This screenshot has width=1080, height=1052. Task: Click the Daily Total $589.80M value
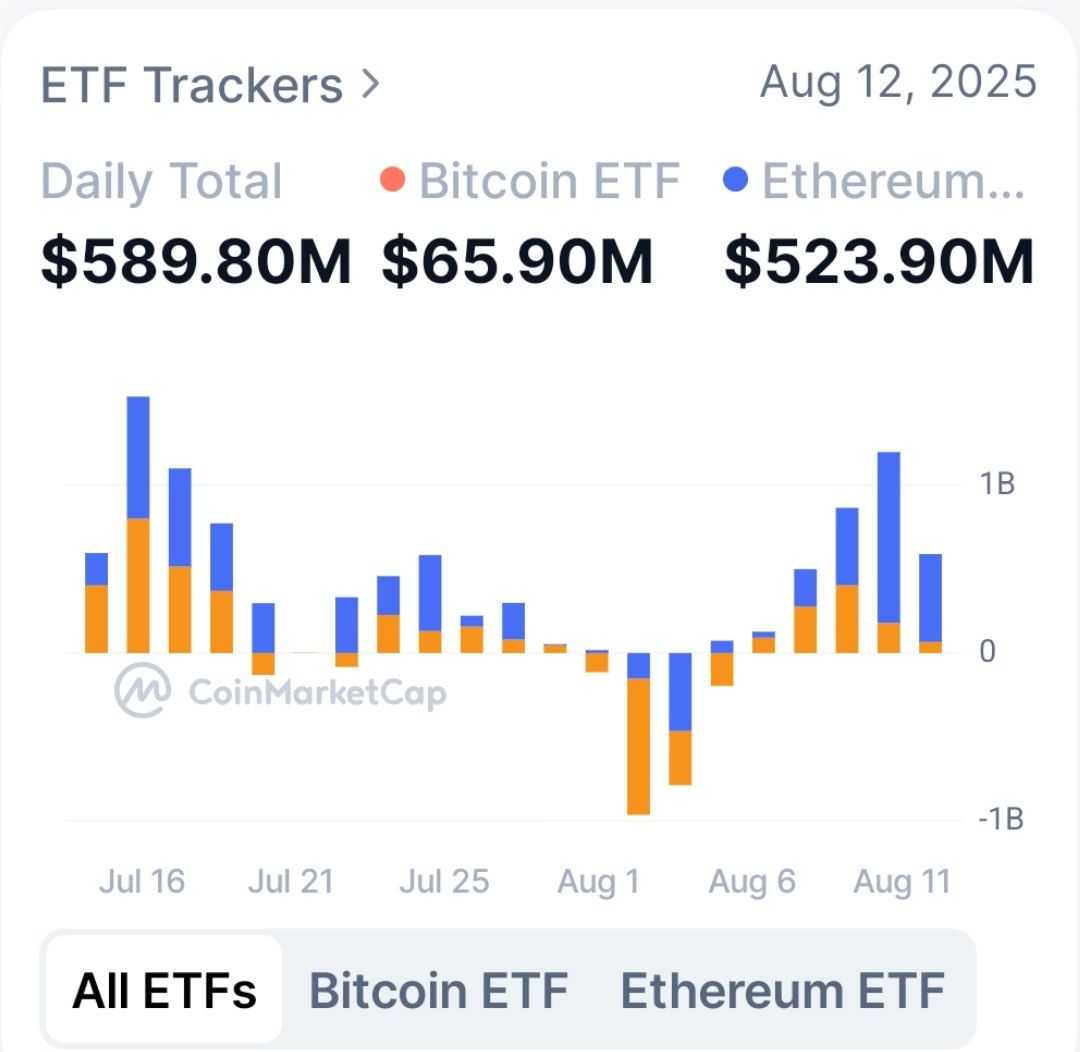click(x=196, y=262)
